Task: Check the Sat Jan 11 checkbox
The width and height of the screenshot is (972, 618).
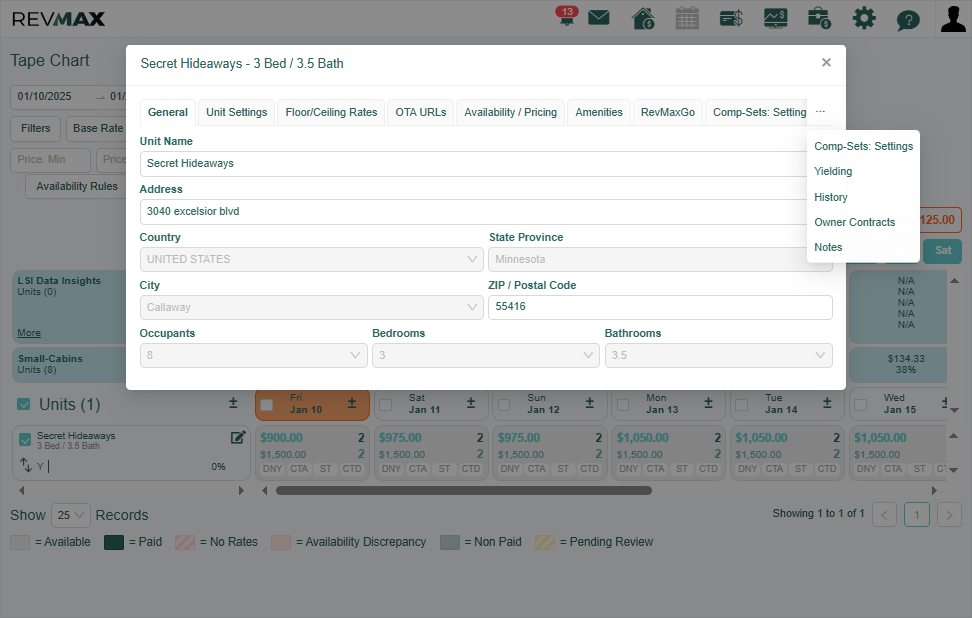Action: click(386, 405)
